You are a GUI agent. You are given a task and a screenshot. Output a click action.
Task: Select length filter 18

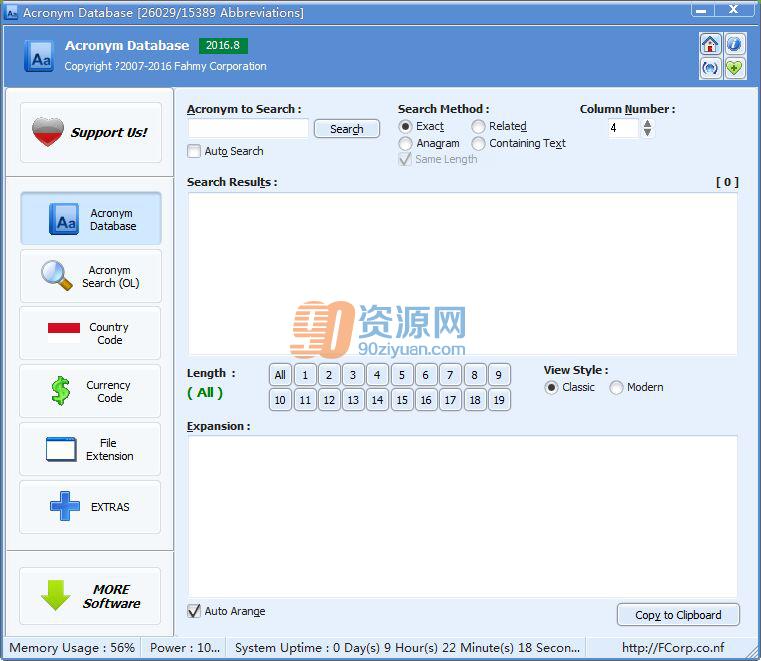click(475, 400)
